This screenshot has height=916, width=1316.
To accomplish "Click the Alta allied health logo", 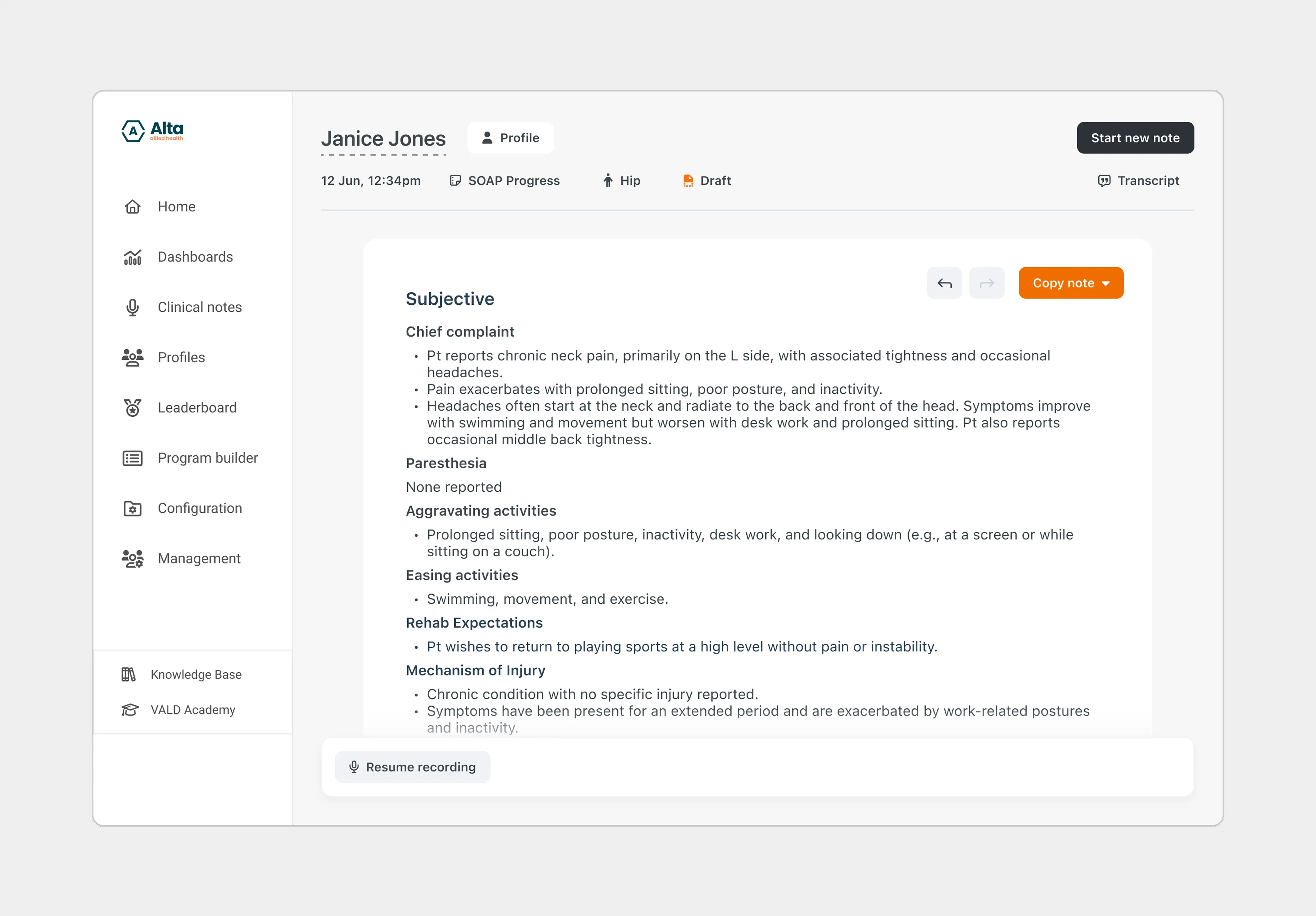I will [151, 131].
